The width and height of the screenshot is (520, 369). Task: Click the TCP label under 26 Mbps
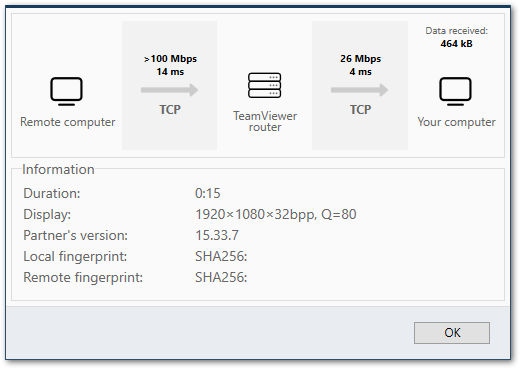coord(360,109)
